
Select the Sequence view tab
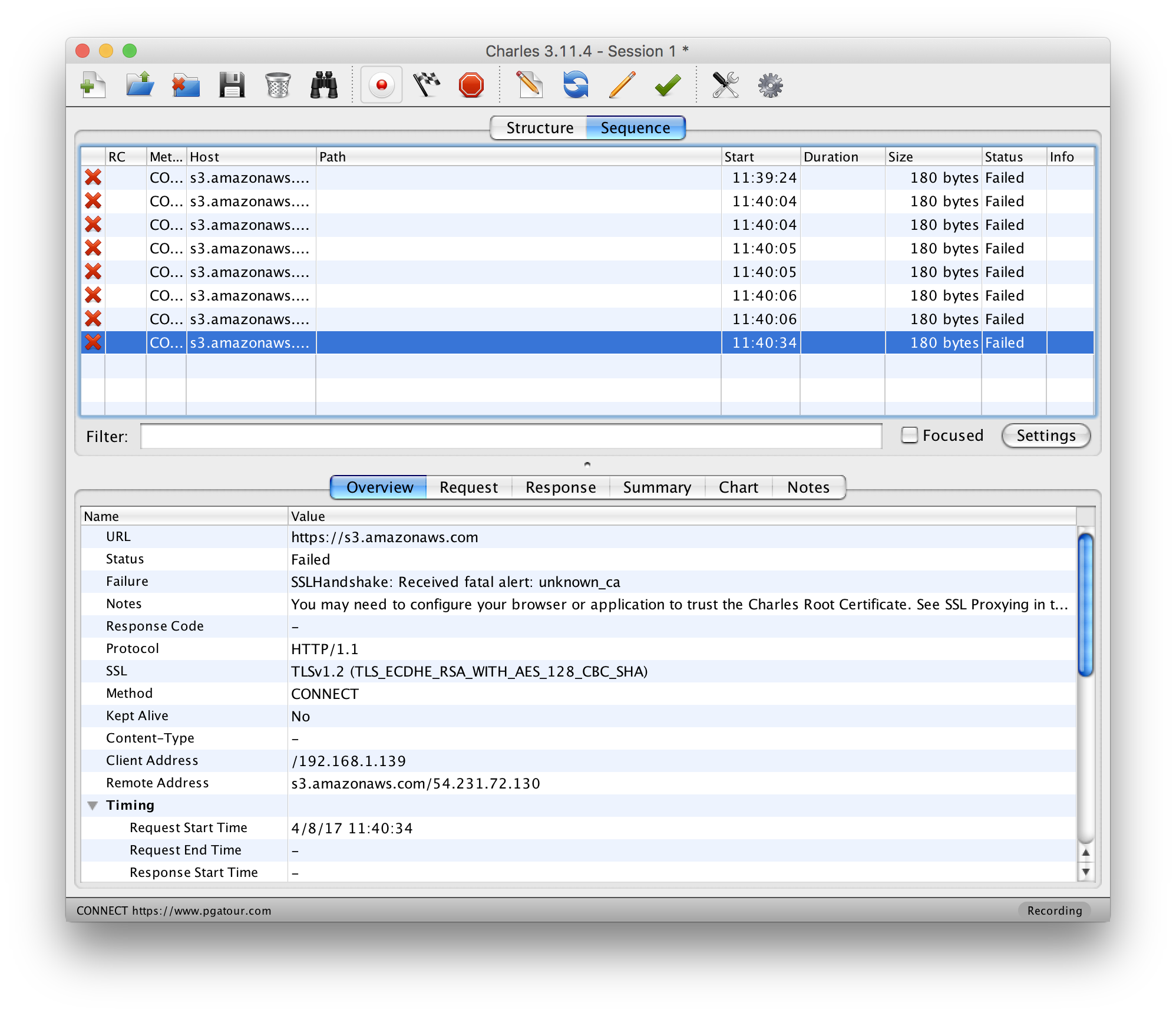point(635,128)
